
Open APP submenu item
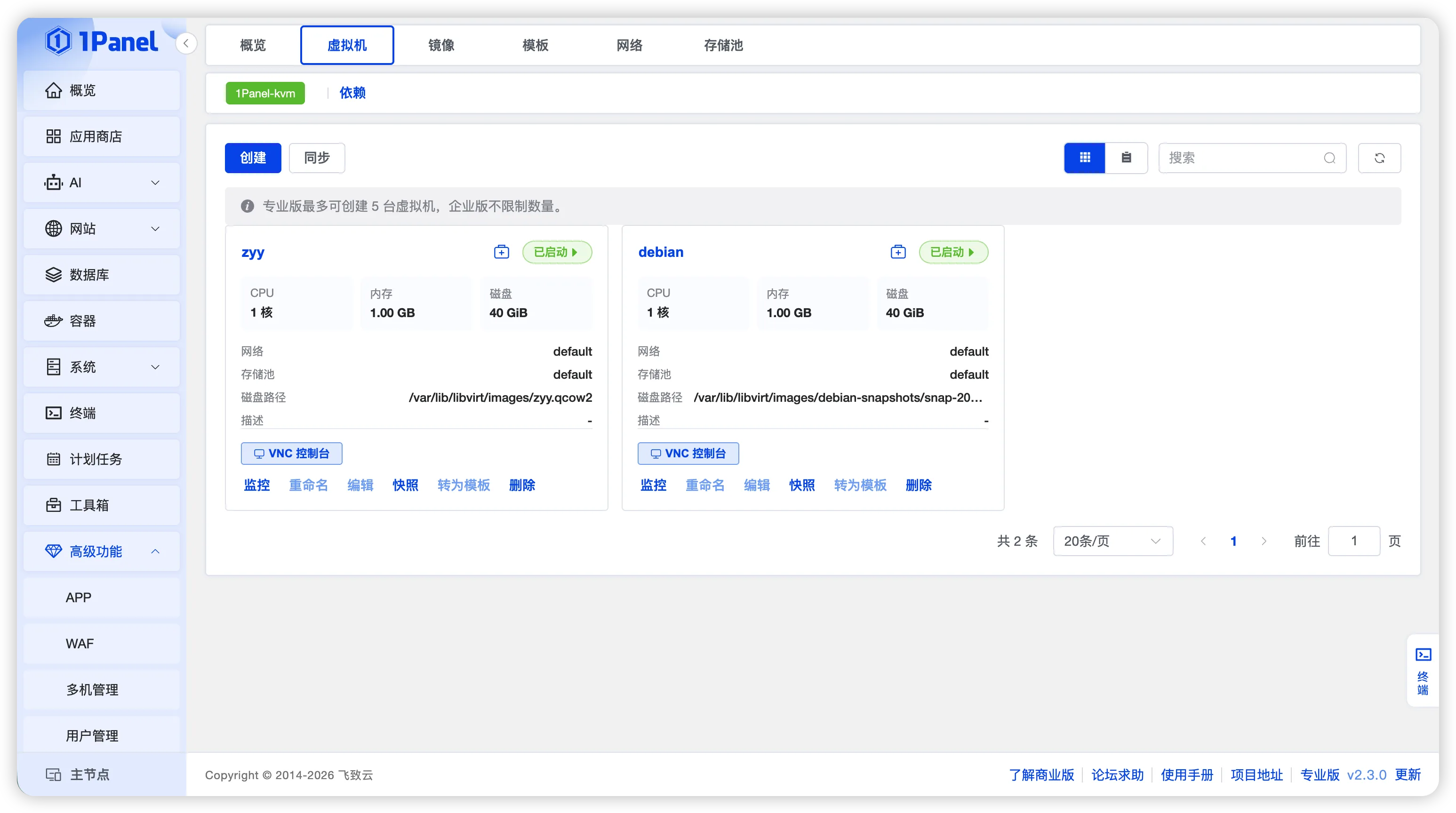[x=102, y=598]
